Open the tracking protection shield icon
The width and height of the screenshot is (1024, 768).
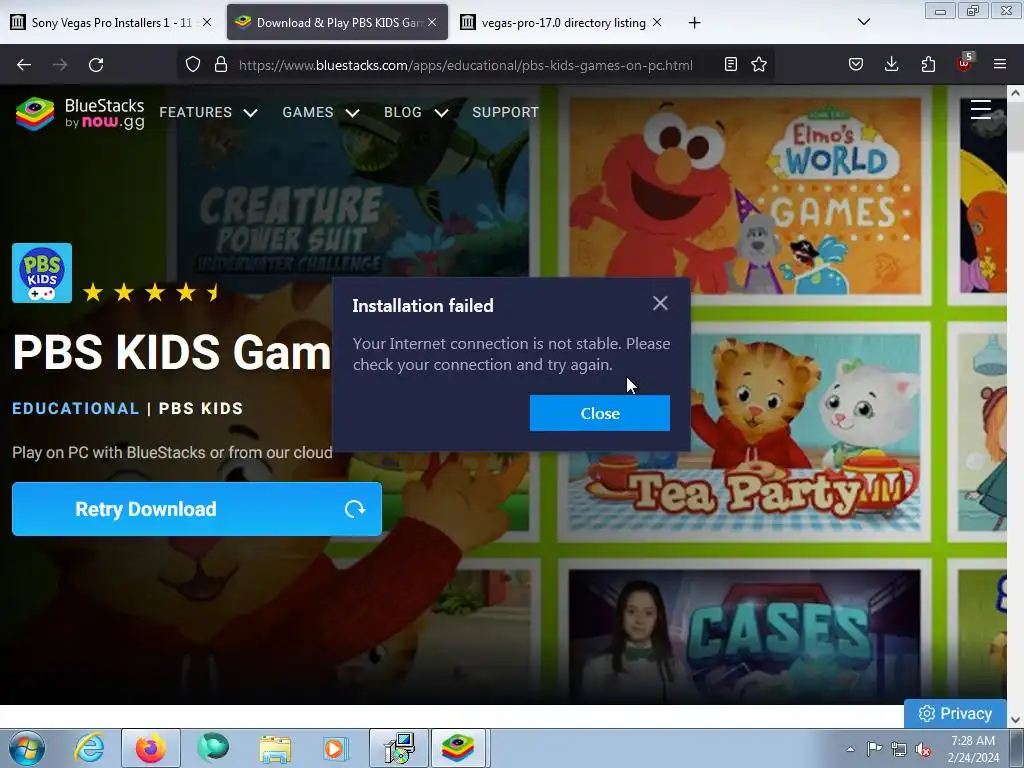click(193, 65)
